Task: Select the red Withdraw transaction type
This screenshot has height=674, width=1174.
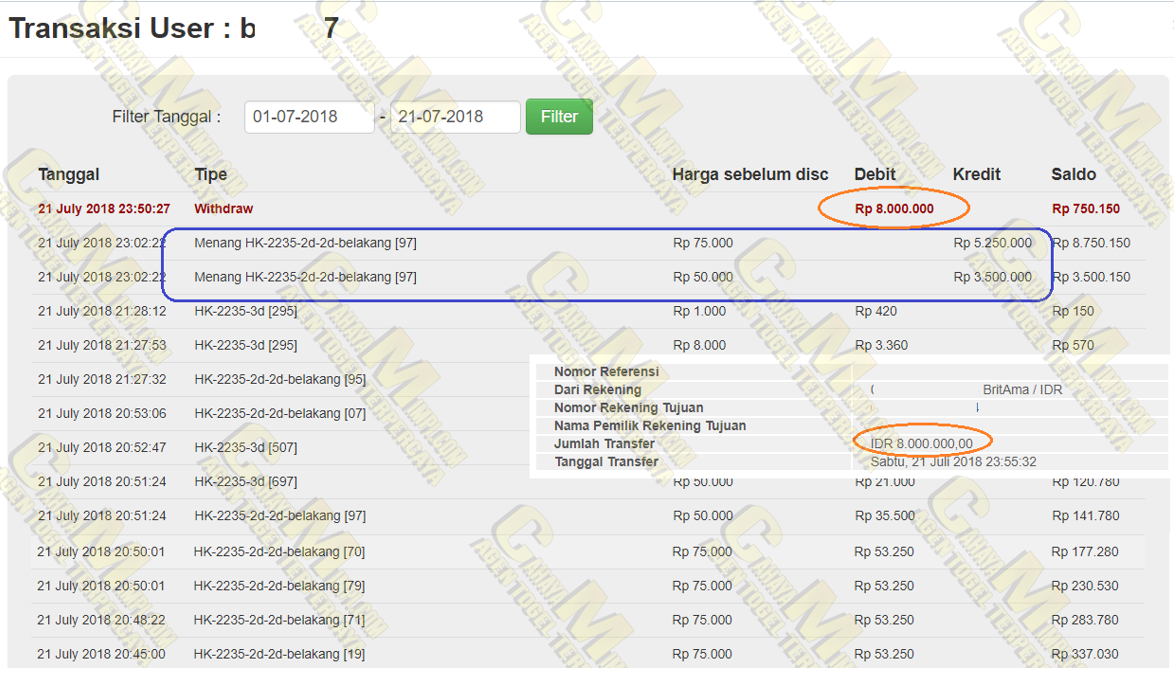Action: coord(224,209)
